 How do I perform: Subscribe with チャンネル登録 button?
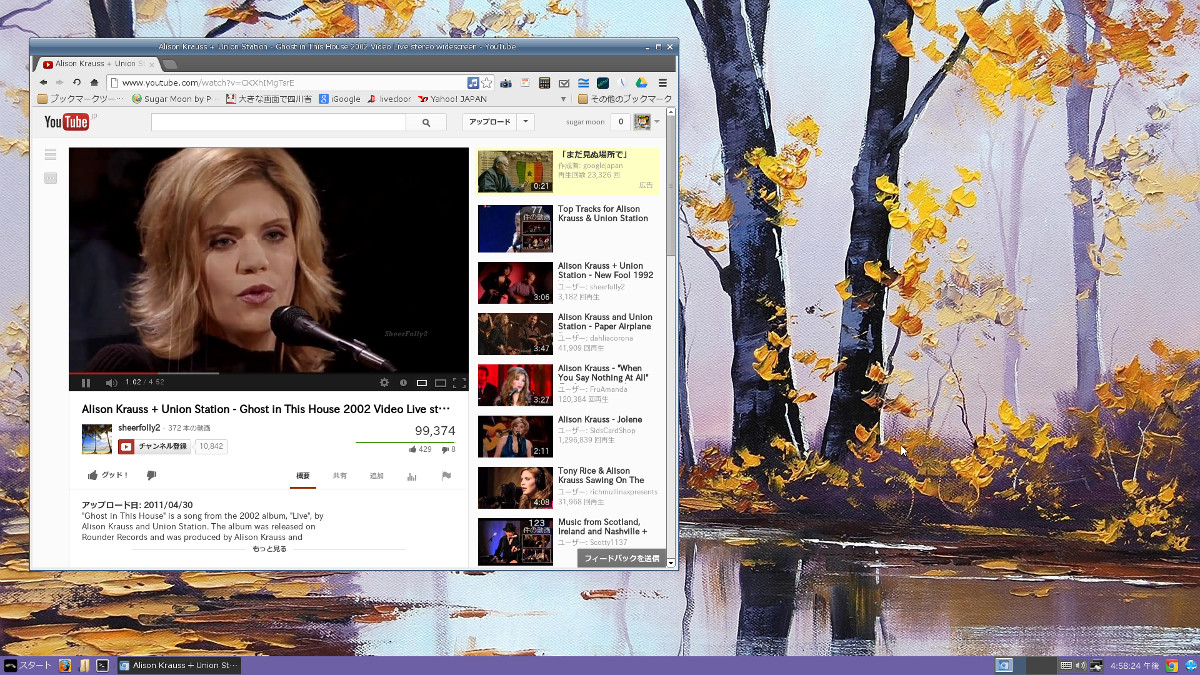coord(155,446)
